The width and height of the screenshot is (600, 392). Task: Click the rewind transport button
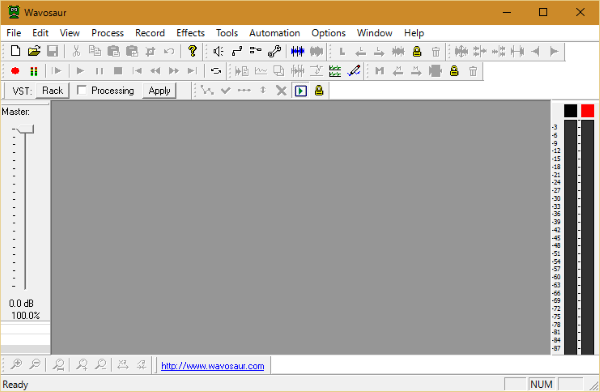click(155, 71)
